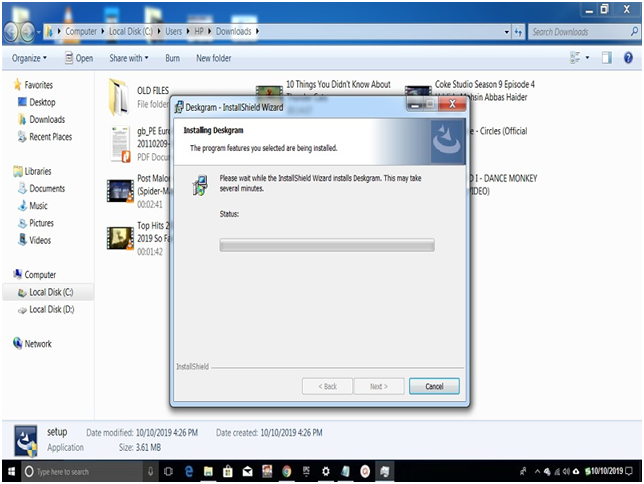The height and width of the screenshot is (484, 644).
Task: Select Network in the navigation pane
Action: click(x=38, y=344)
